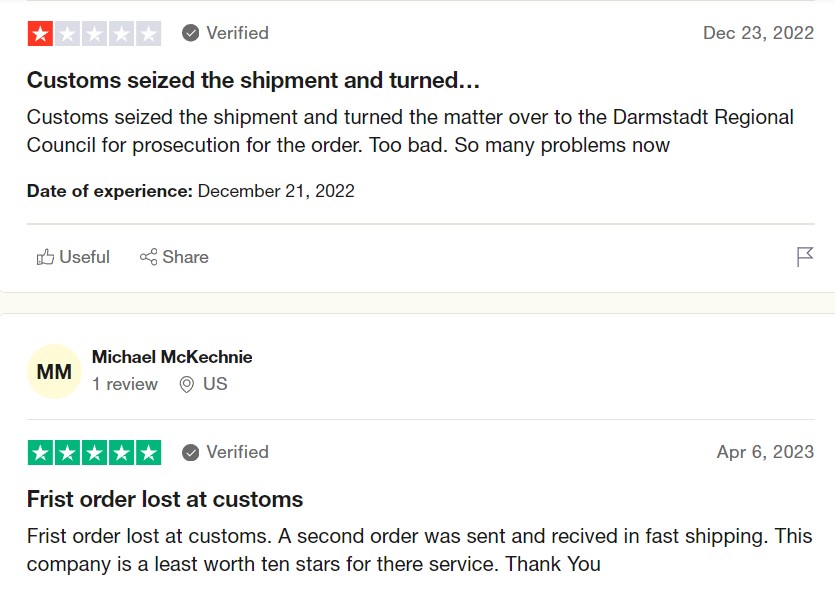The width and height of the screenshot is (835, 591).
Task: Click the Apr 6, 2023 review date
Action: pos(765,452)
